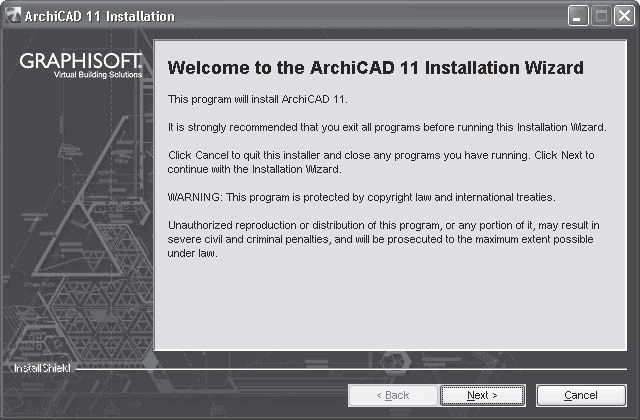
Task: Click the Welcome to ArchiCAD 11 heading
Action: [x=376, y=68]
